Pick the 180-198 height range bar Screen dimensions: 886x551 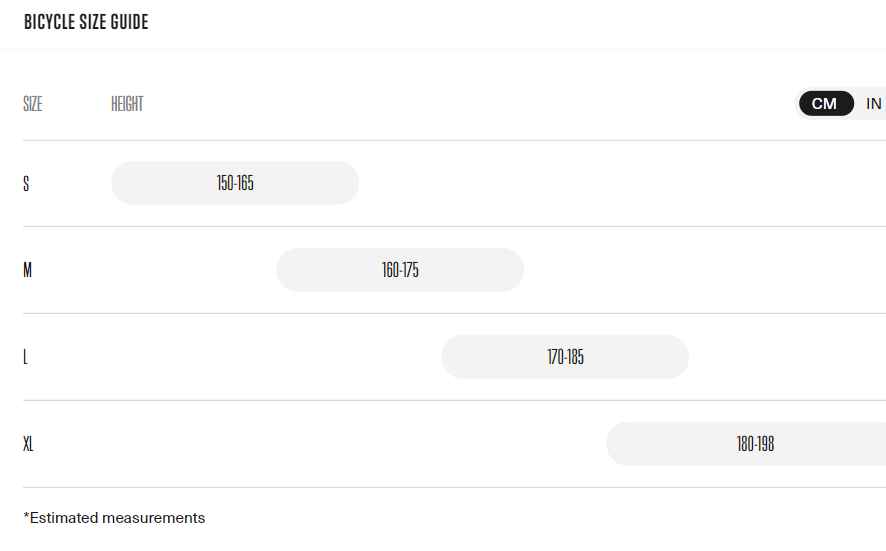coord(755,444)
